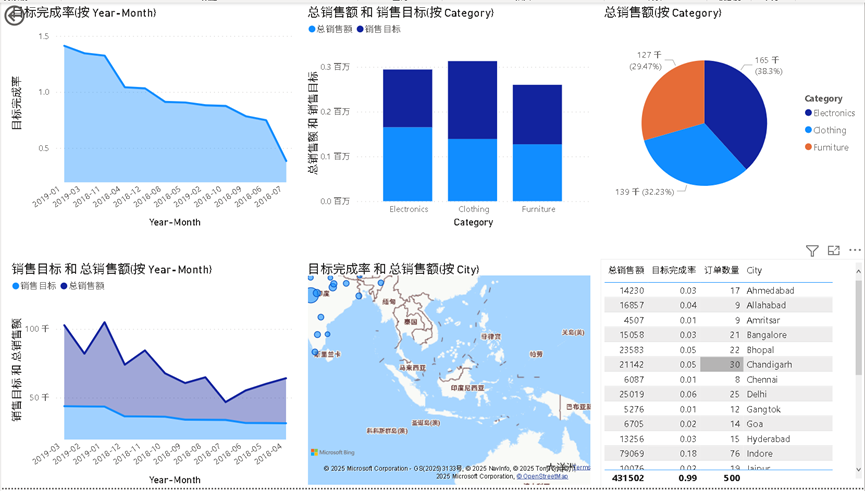Select the Chennai city cell
865x491 pixels.
click(x=762, y=380)
